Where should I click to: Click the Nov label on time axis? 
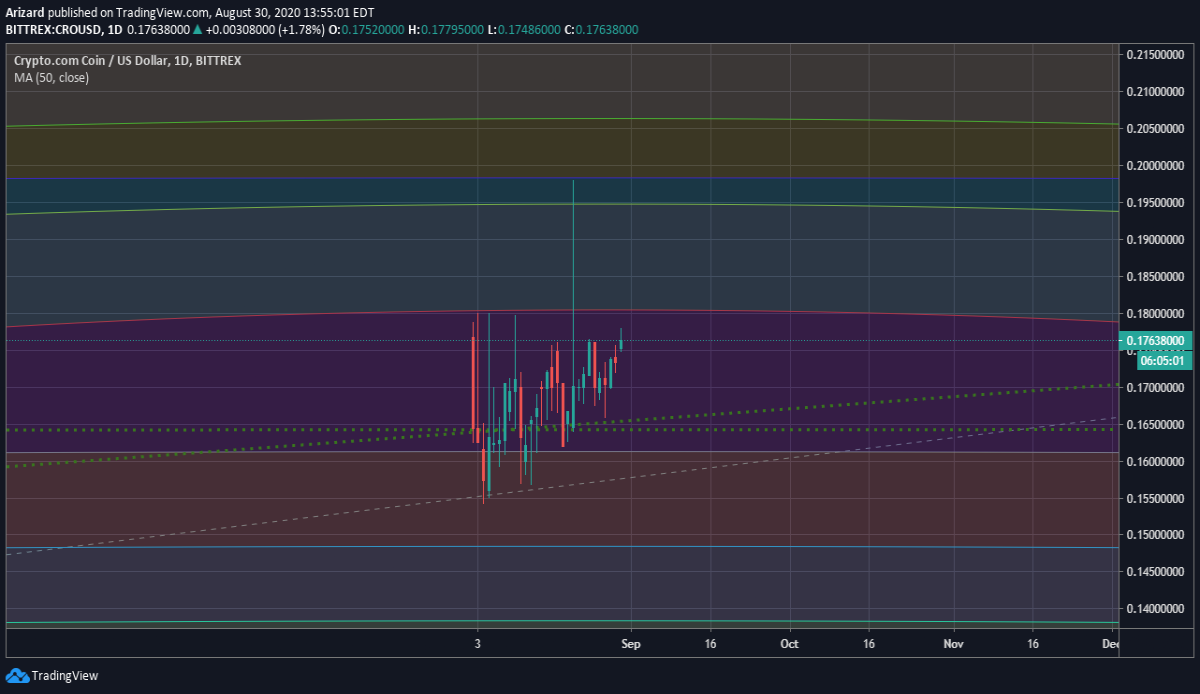954,644
